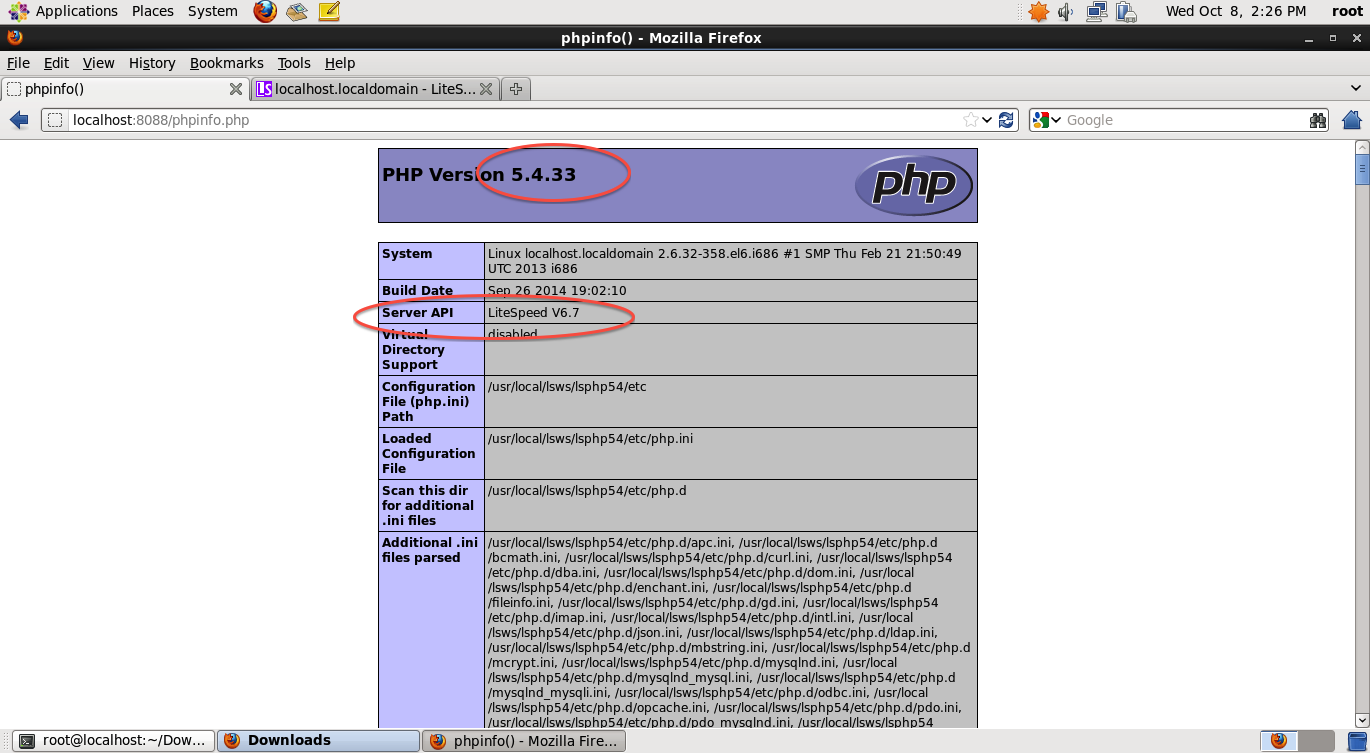Open the Places menu
Image resolution: width=1370 pixels, height=753 pixels.
point(152,11)
